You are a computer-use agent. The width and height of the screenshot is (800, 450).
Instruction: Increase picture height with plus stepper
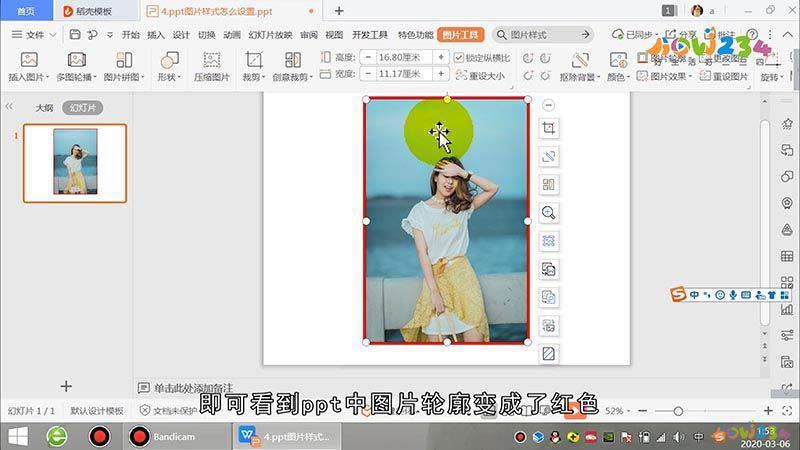click(x=441, y=57)
